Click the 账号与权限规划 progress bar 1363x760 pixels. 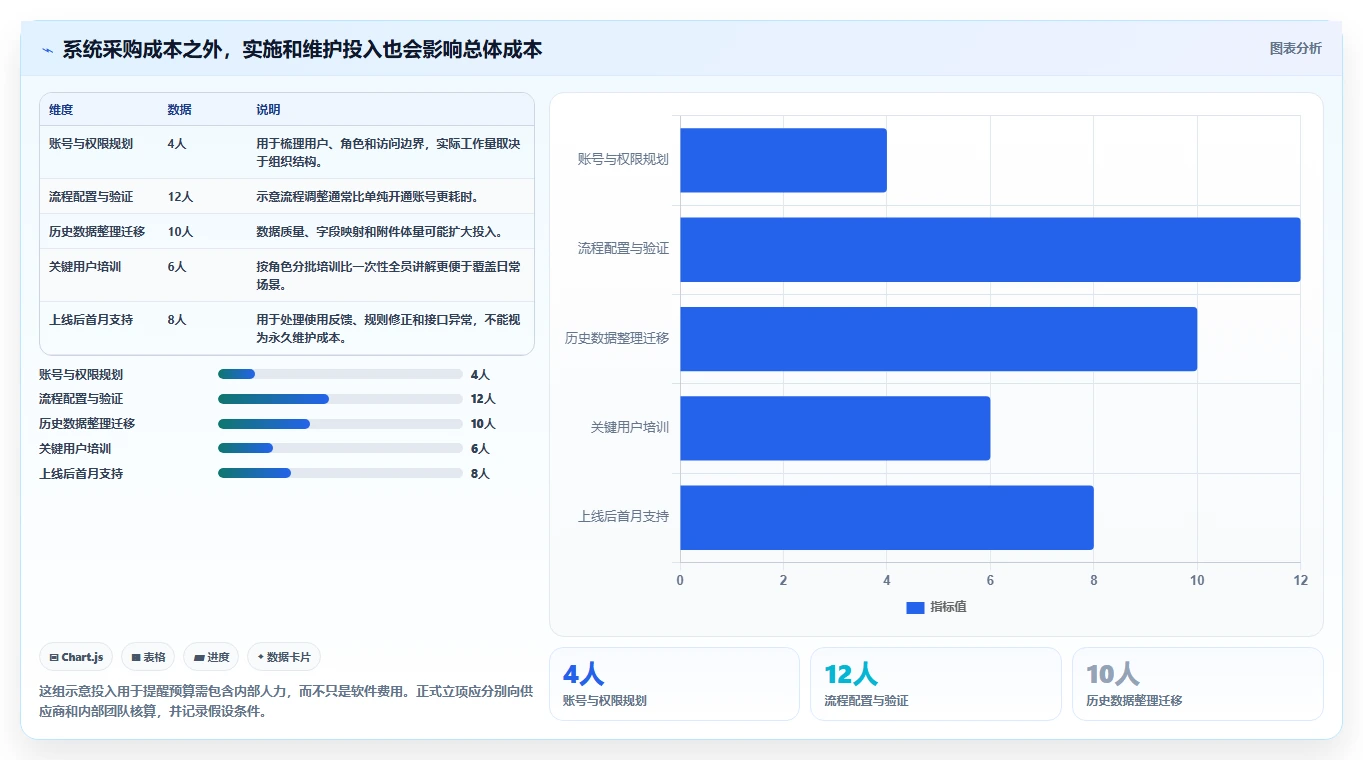(x=340, y=374)
